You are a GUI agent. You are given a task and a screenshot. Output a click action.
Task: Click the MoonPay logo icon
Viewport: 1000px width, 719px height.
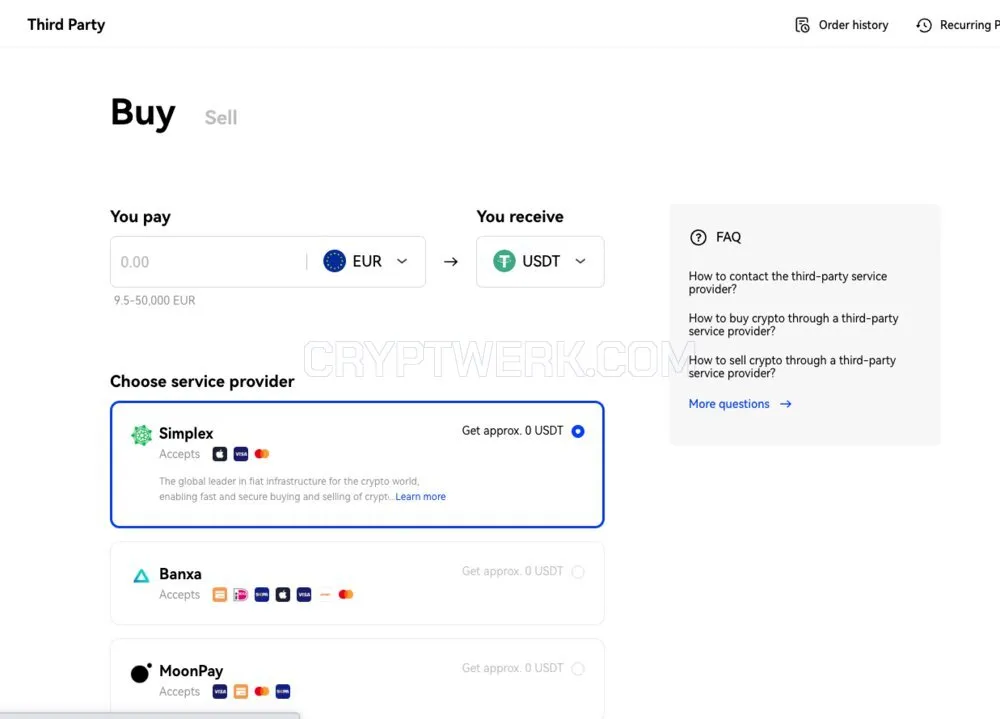pyautogui.click(x=141, y=673)
